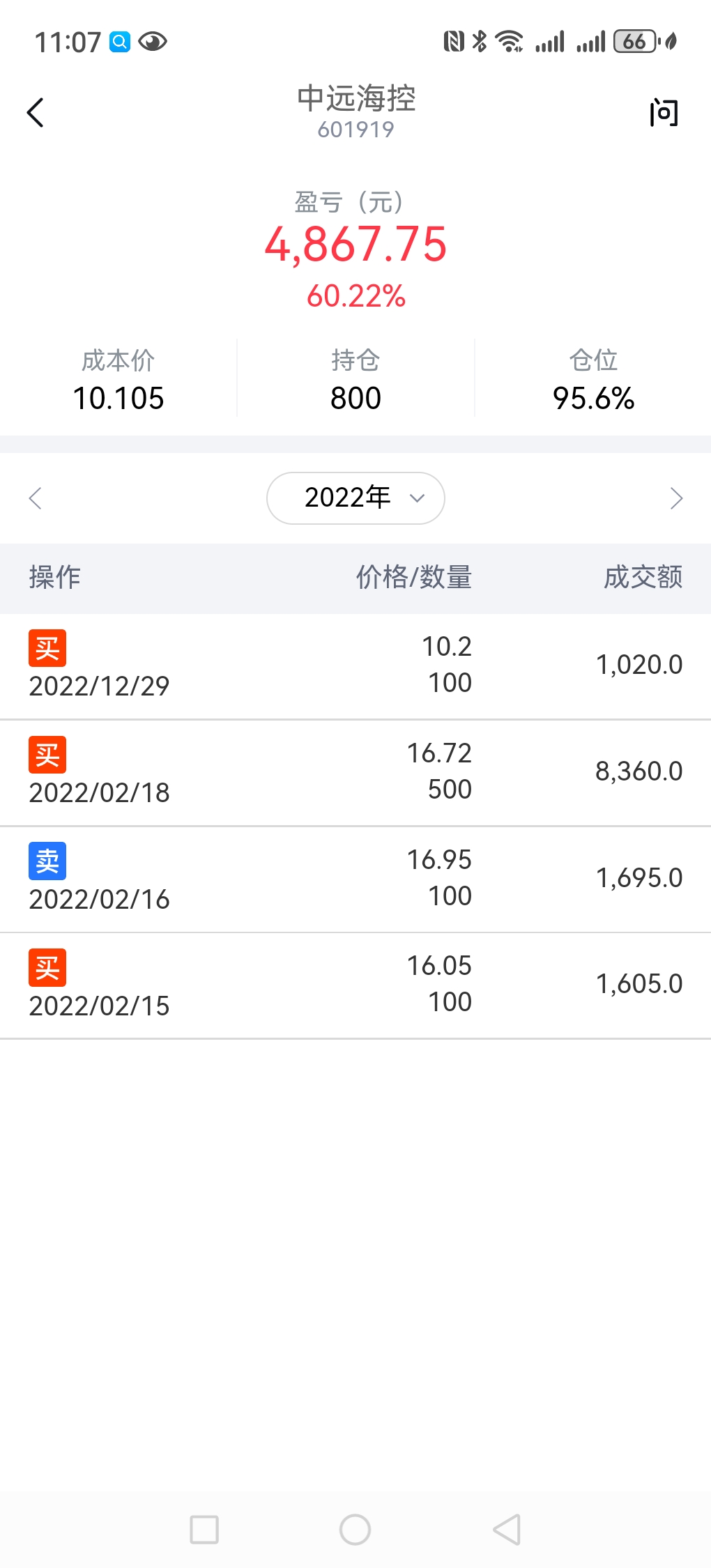Tap the 操作 column header
The image size is (711, 1568).
(55, 577)
